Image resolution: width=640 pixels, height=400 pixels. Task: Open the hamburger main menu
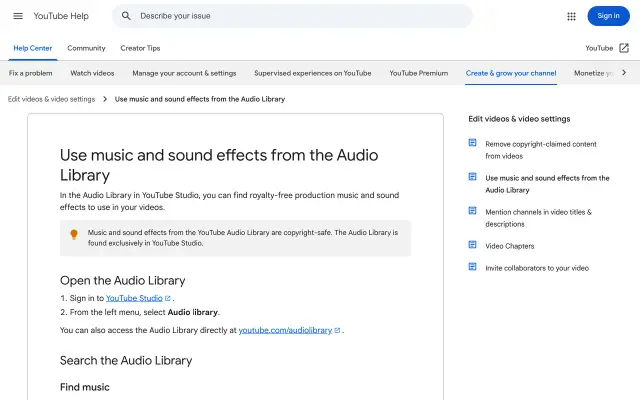click(18, 16)
